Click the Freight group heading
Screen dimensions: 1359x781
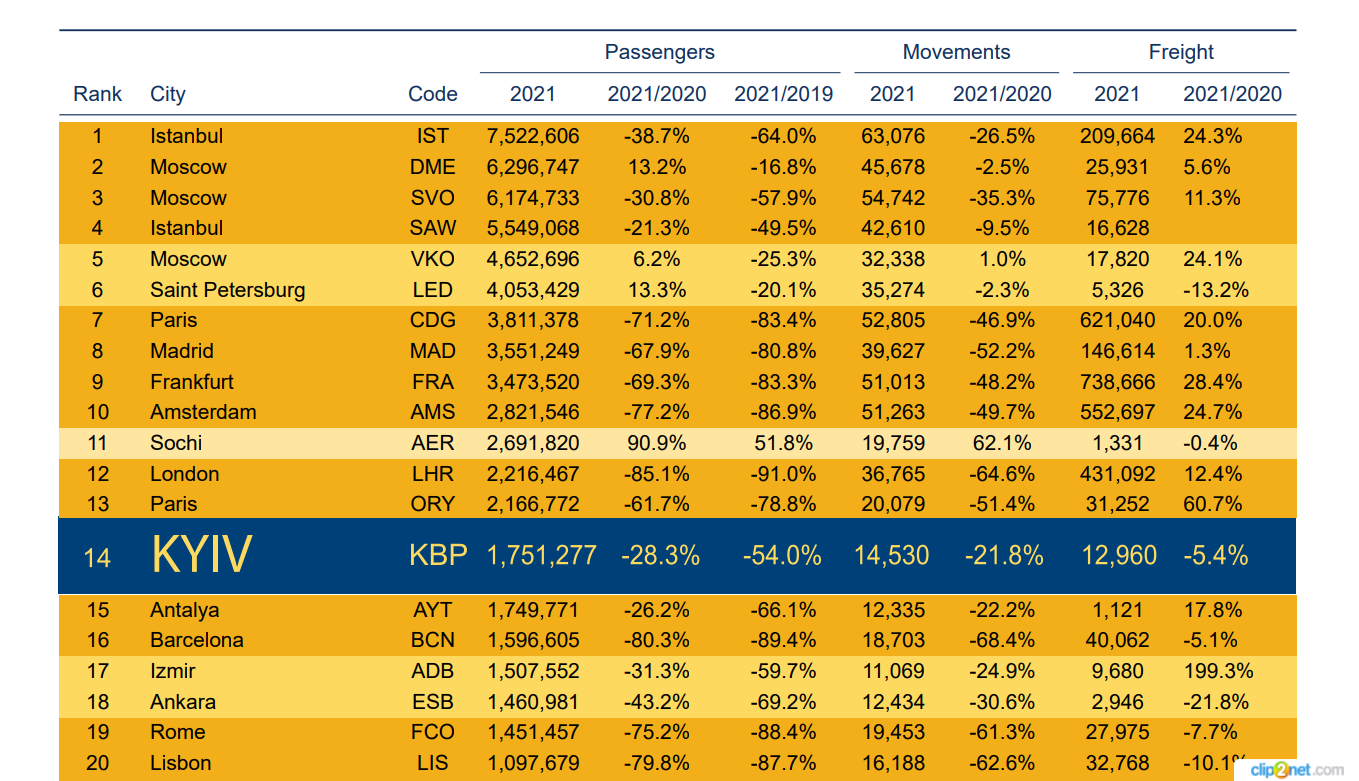pyautogui.click(x=1181, y=52)
